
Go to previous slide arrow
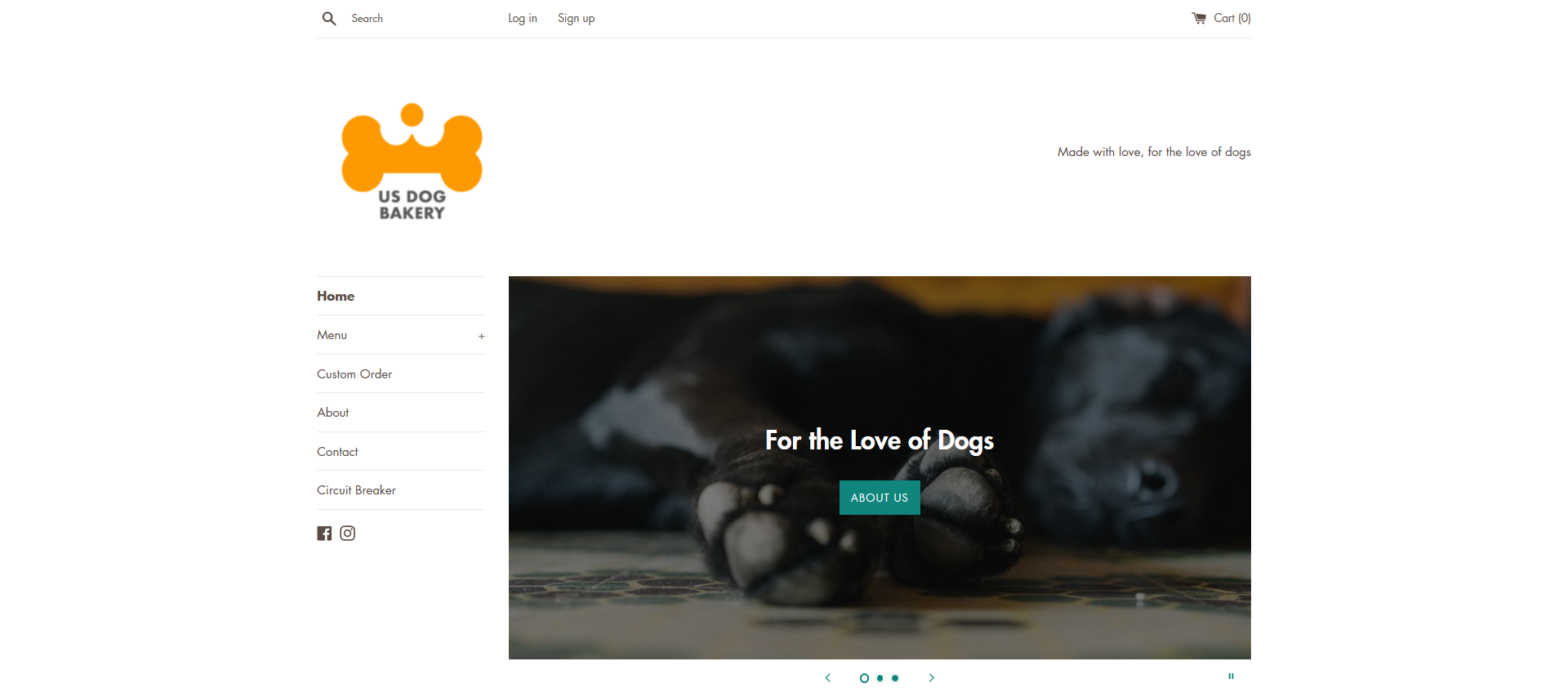(827, 678)
